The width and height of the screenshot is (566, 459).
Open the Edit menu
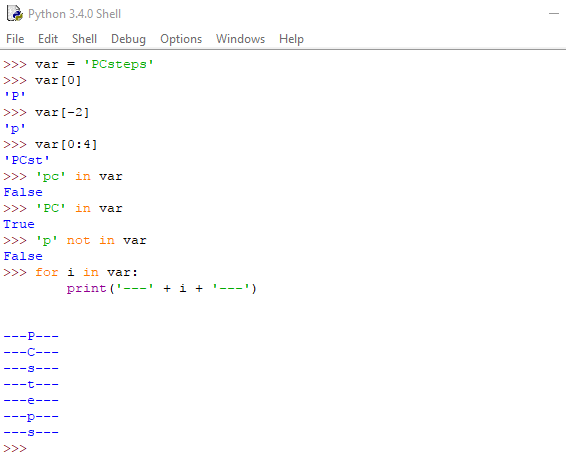coord(48,39)
